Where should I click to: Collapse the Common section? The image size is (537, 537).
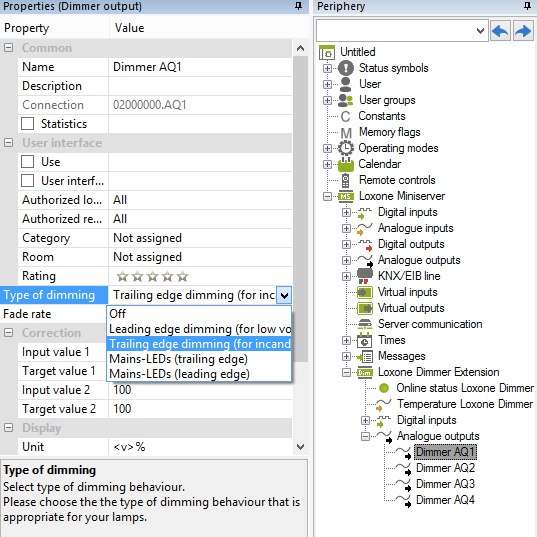9,48
